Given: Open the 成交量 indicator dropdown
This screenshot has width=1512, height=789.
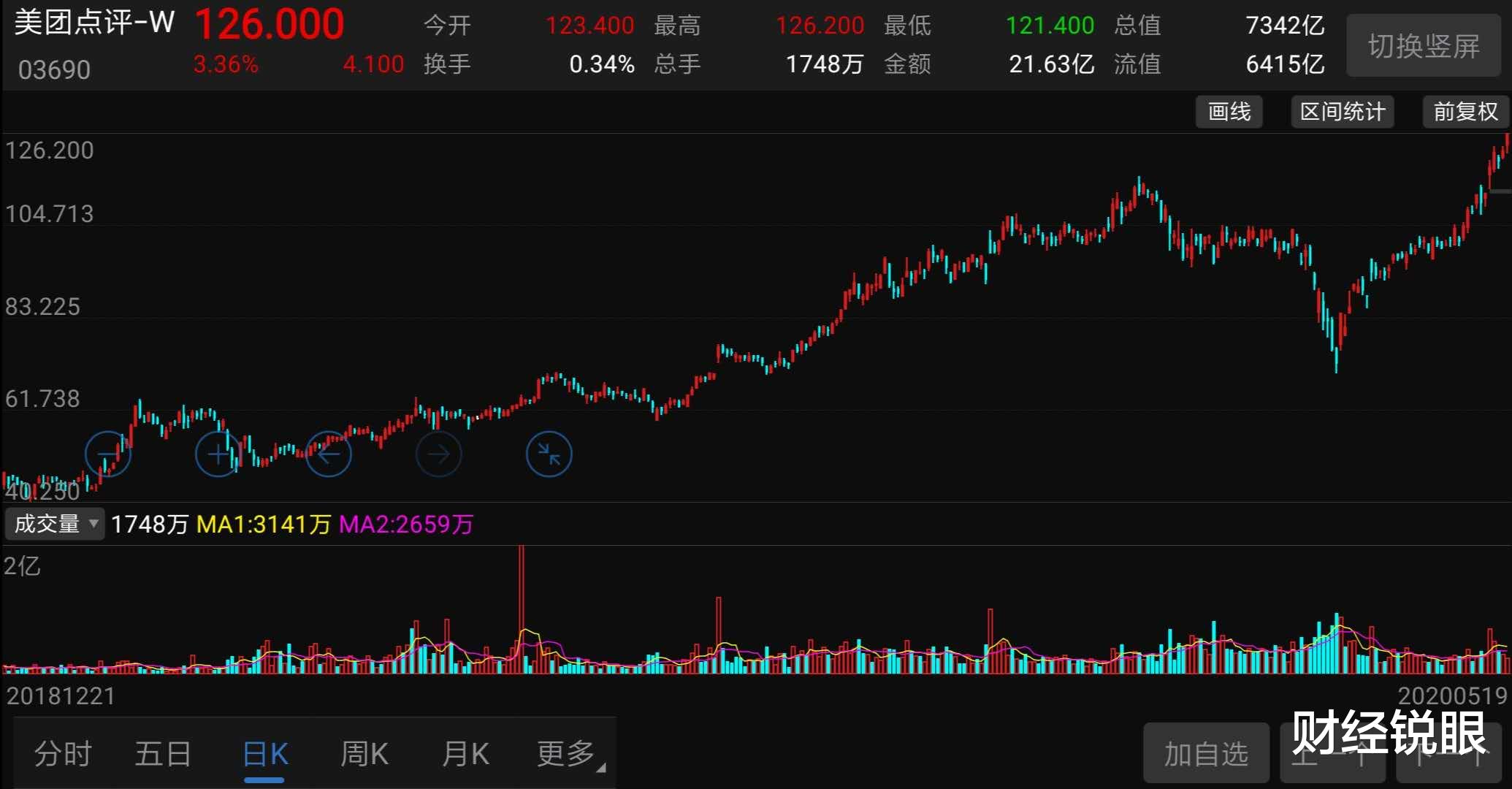Looking at the screenshot, I should coord(47,524).
